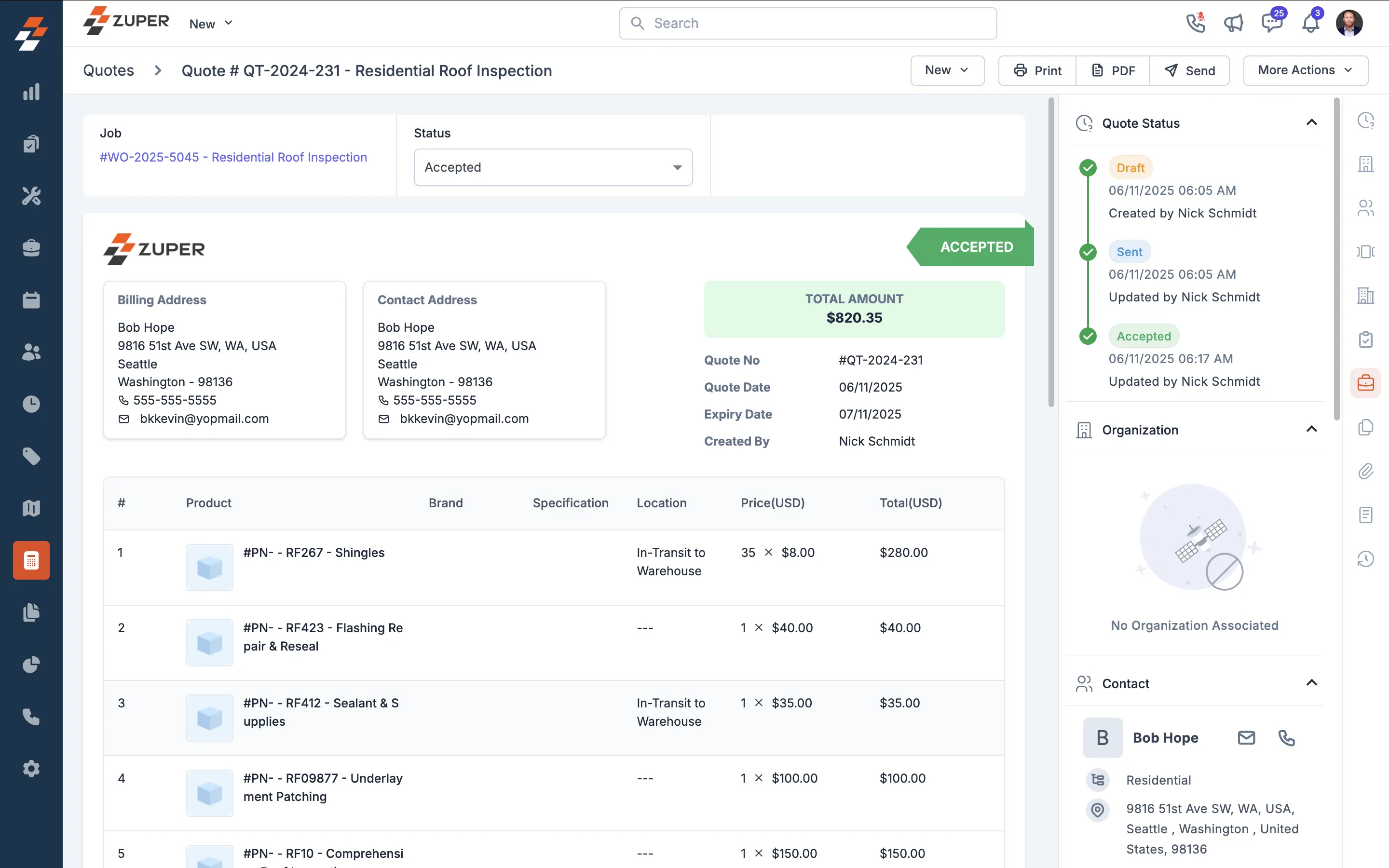
Task: Open the settings gear in left sidebar
Action: (31, 769)
